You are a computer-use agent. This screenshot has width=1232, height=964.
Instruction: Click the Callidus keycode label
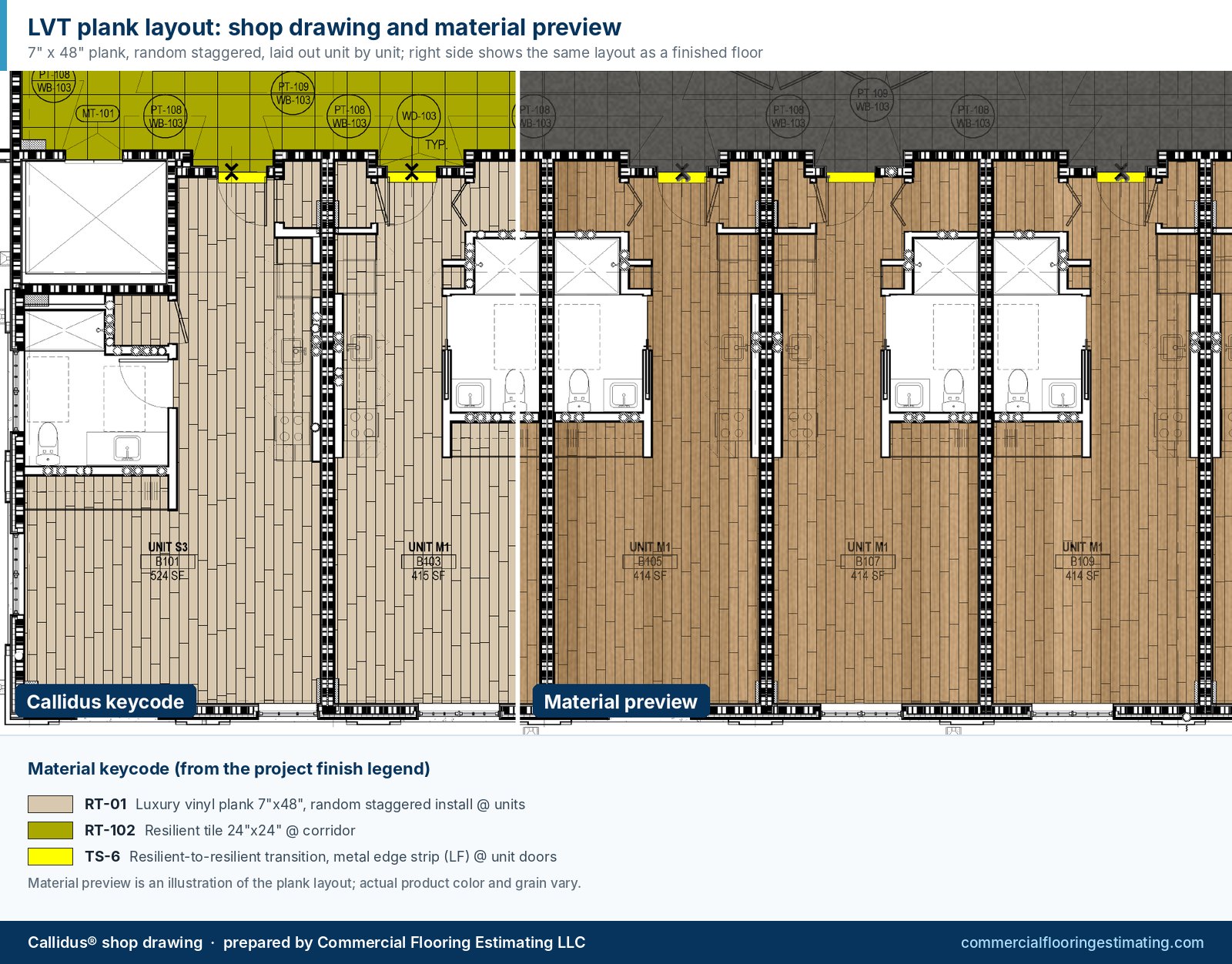point(105,701)
